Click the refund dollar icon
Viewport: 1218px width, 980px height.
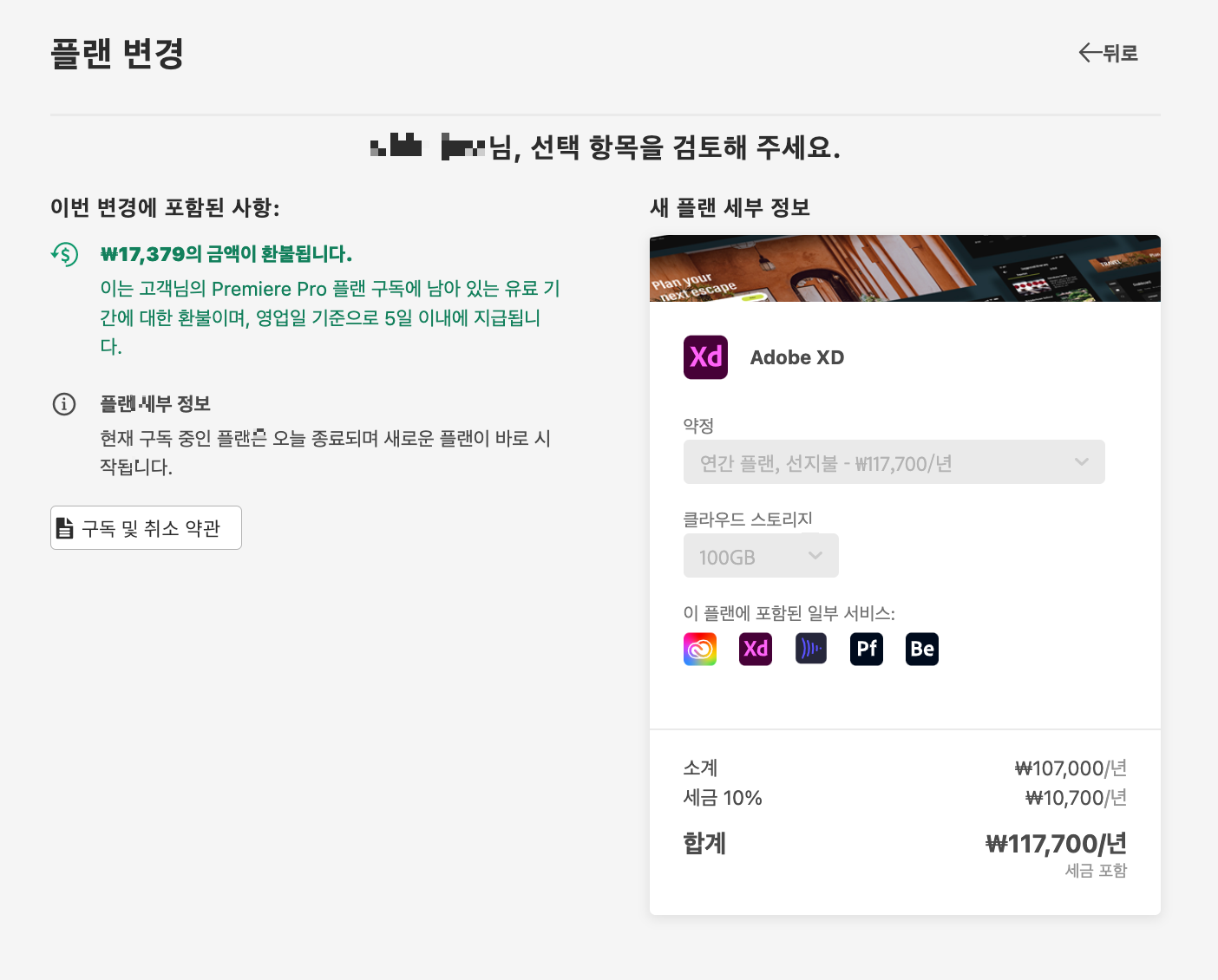pyautogui.click(x=64, y=254)
